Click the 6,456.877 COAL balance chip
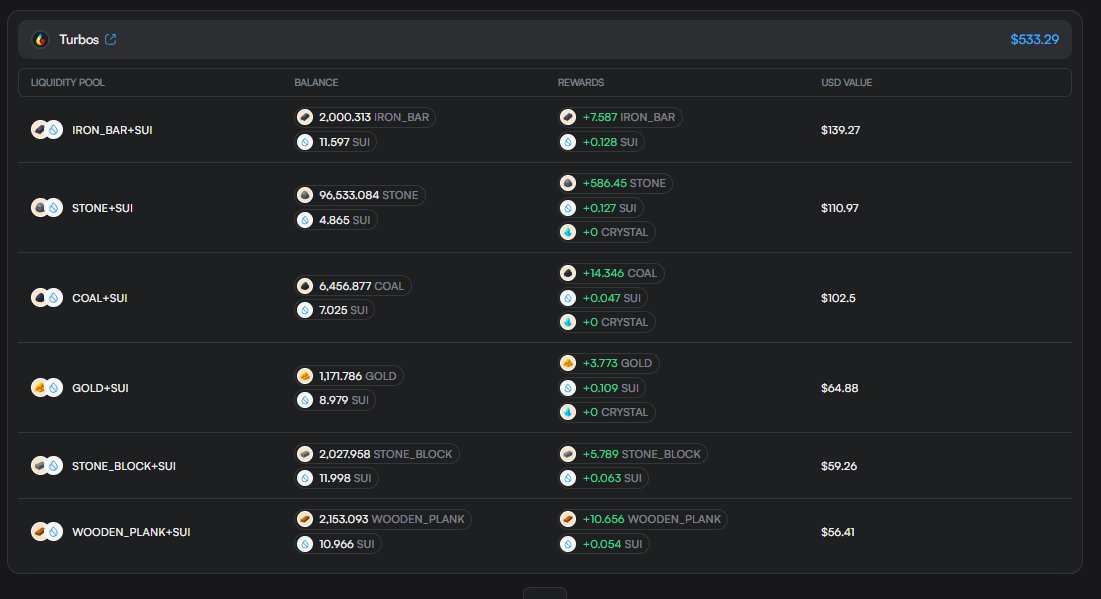This screenshot has height=599, width=1101. pos(352,286)
